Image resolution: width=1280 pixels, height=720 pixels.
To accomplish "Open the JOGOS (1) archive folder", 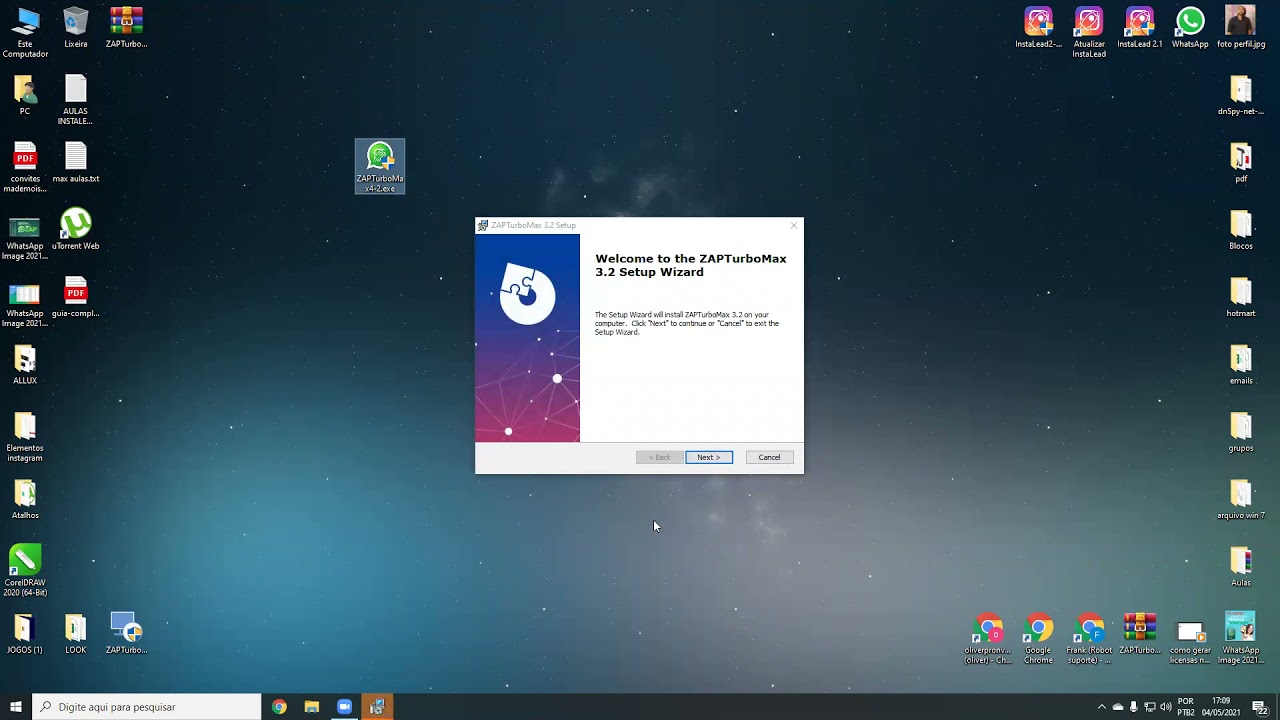I will pos(25,633).
